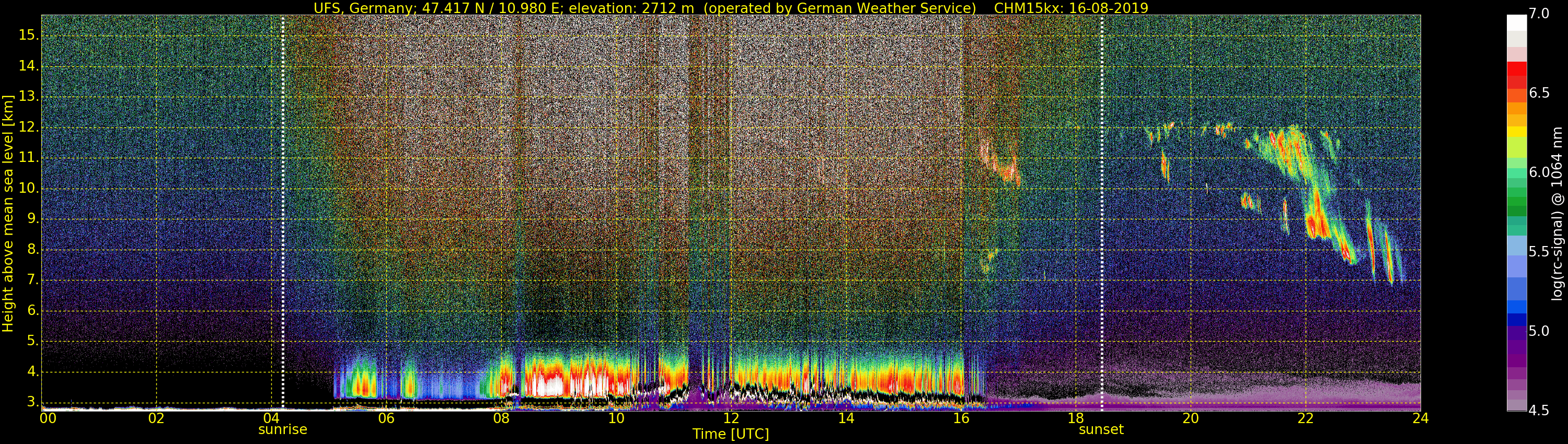Click the 6.5 label on the colorbar

tap(1539, 93)
